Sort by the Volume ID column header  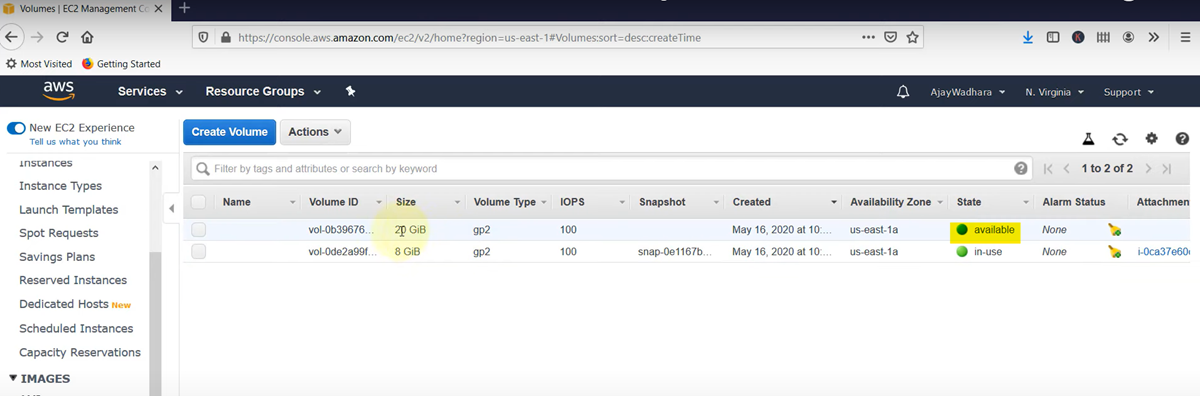tap(333, 201)
